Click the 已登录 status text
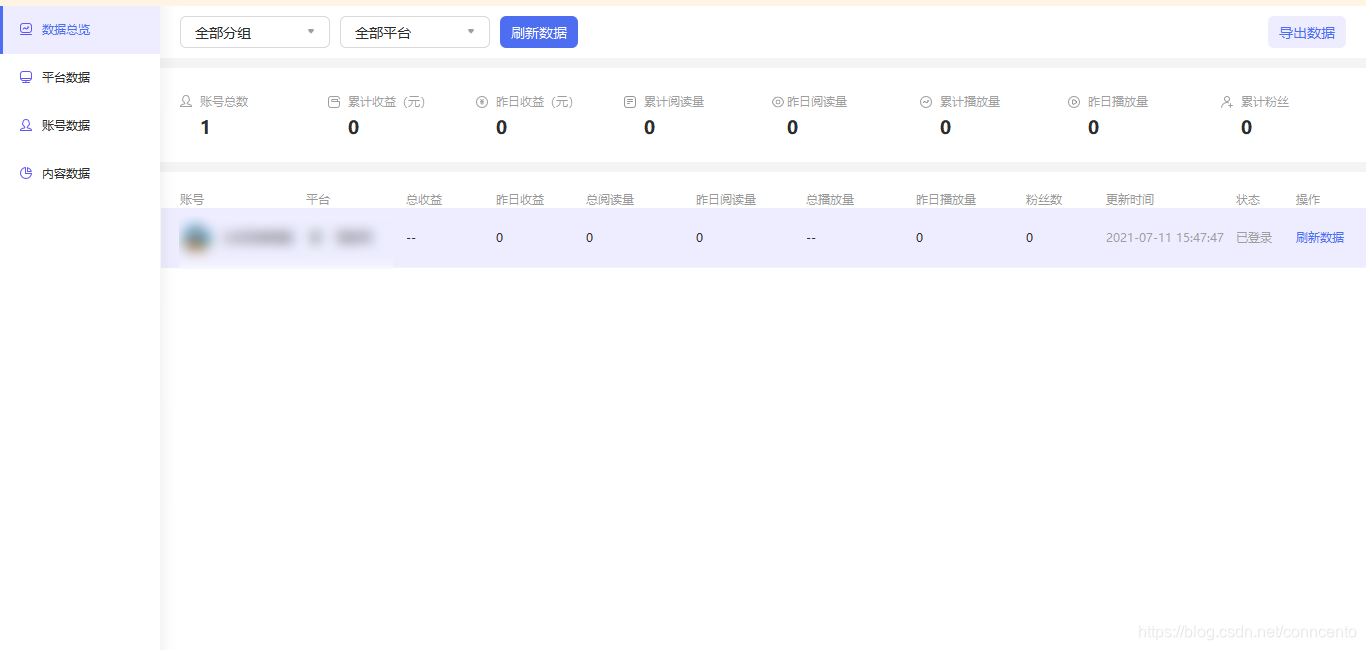 1254,238
